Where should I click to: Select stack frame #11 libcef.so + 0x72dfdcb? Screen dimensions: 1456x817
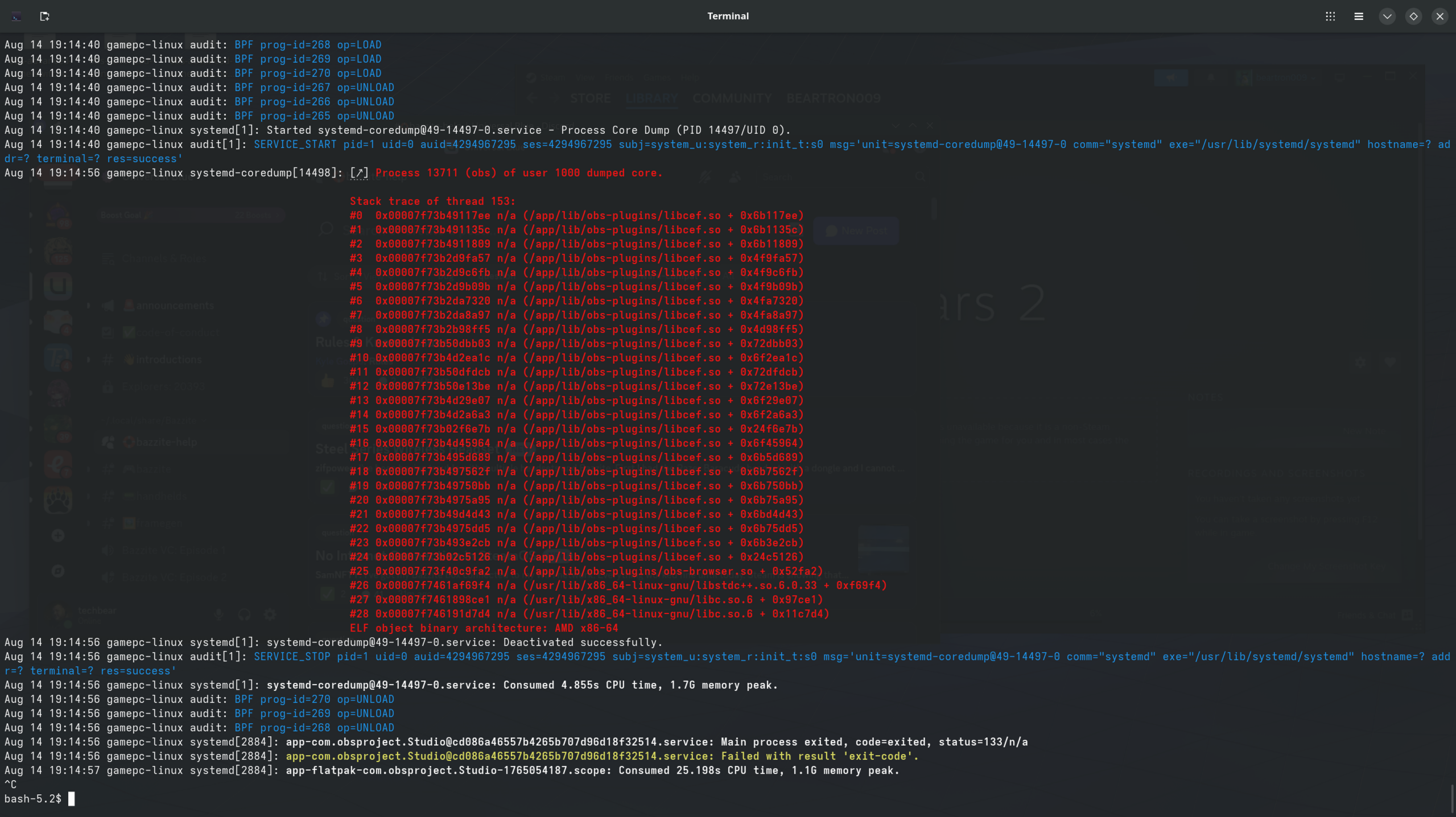pos(576,372)
